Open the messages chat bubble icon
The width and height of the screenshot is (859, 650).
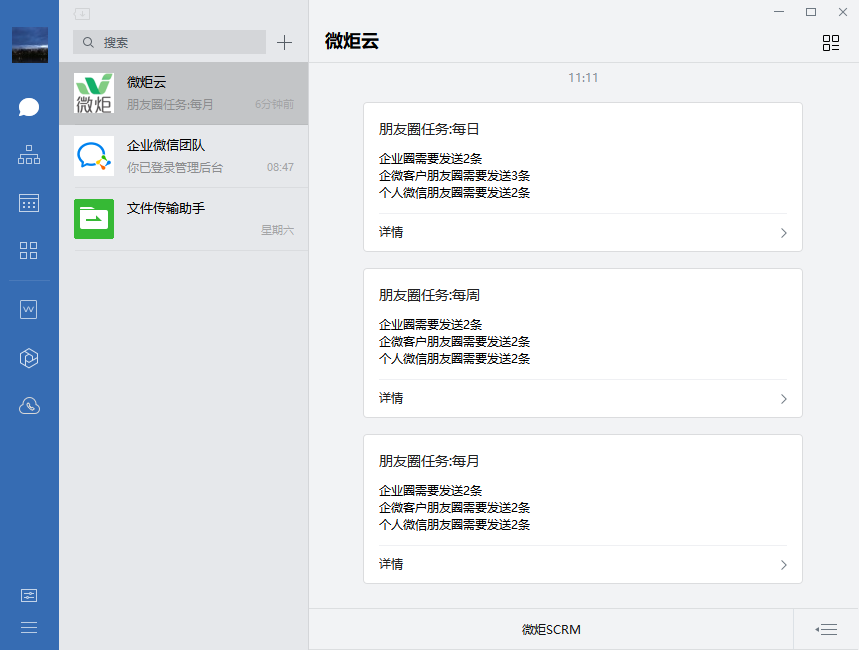pos(29,107)
